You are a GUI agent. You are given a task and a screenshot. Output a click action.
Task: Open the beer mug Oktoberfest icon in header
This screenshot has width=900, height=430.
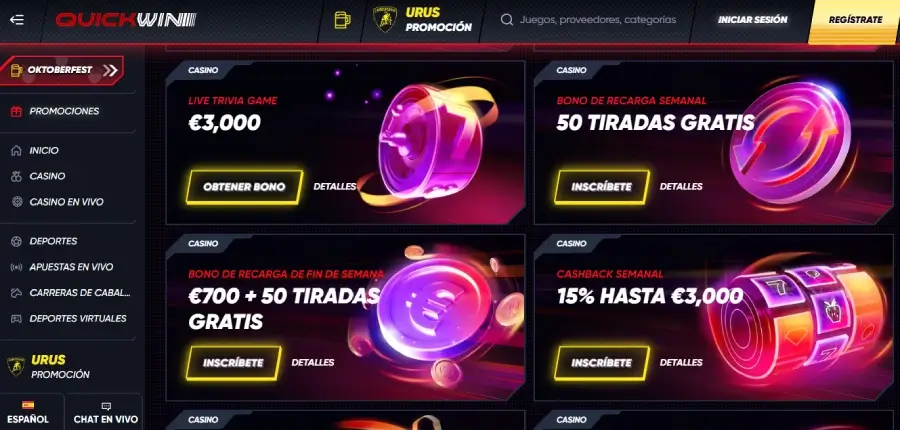point(342,20)
